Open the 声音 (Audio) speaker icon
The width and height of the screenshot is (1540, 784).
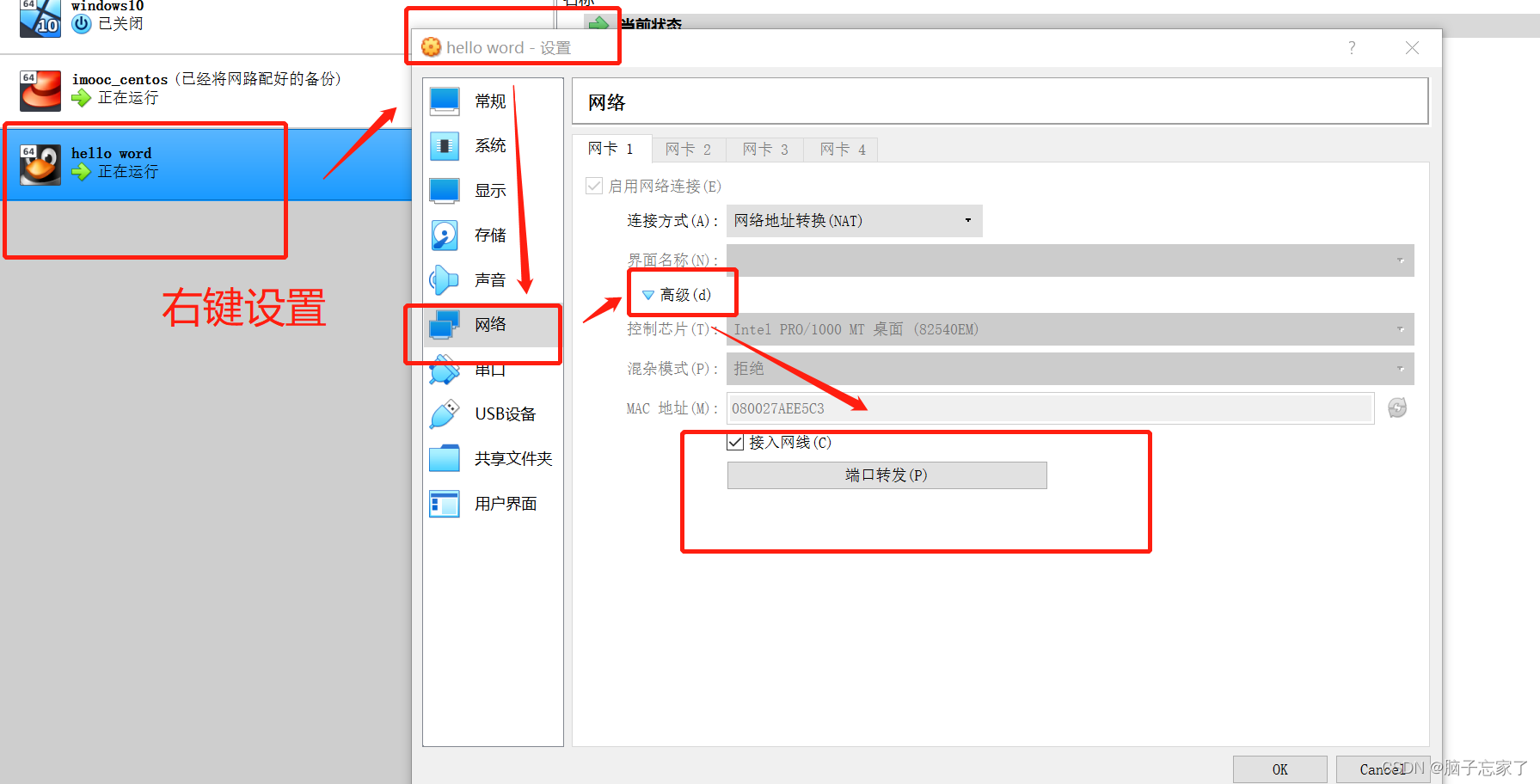[445, 280]
